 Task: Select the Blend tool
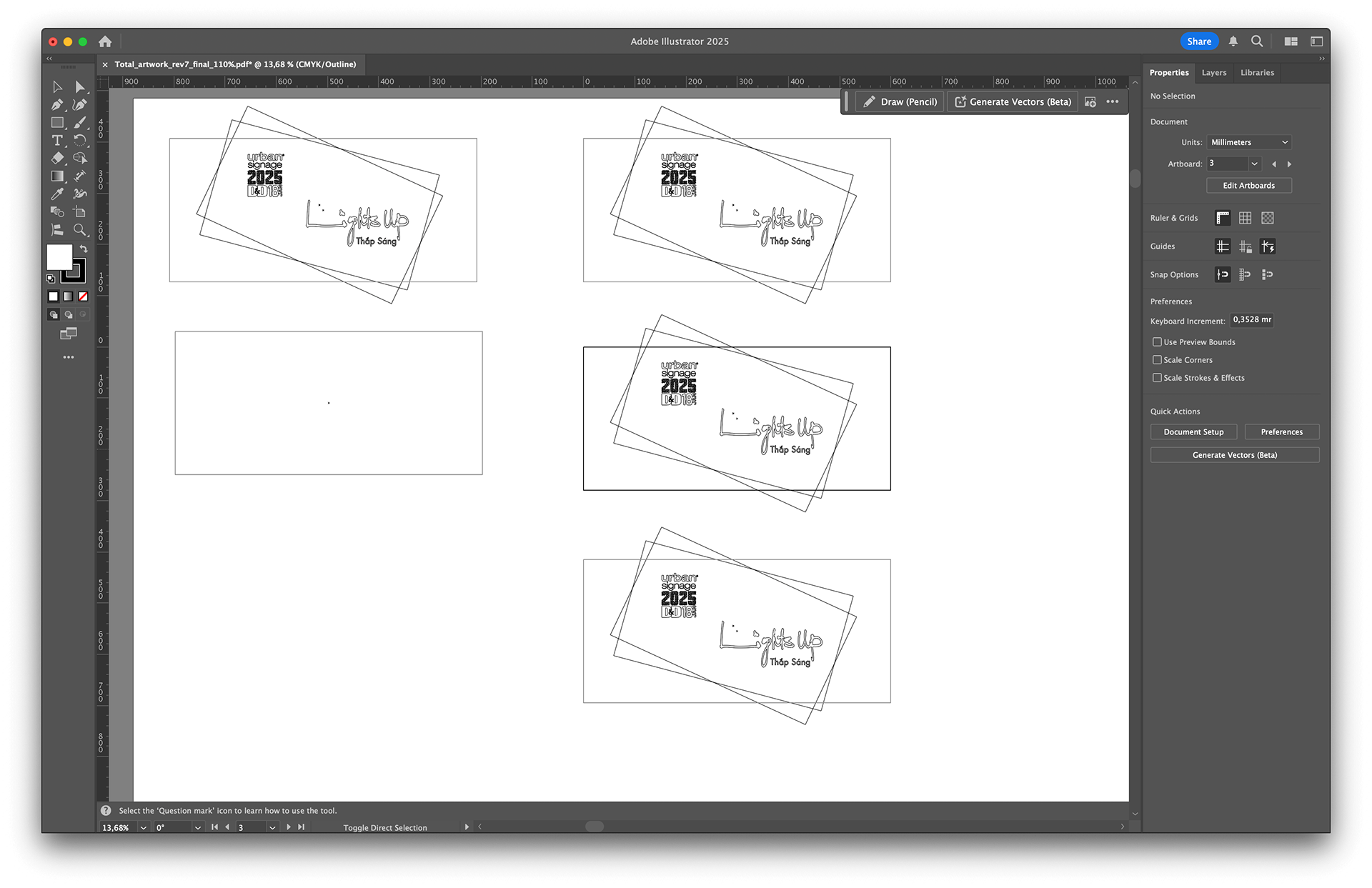coord(57,211)
